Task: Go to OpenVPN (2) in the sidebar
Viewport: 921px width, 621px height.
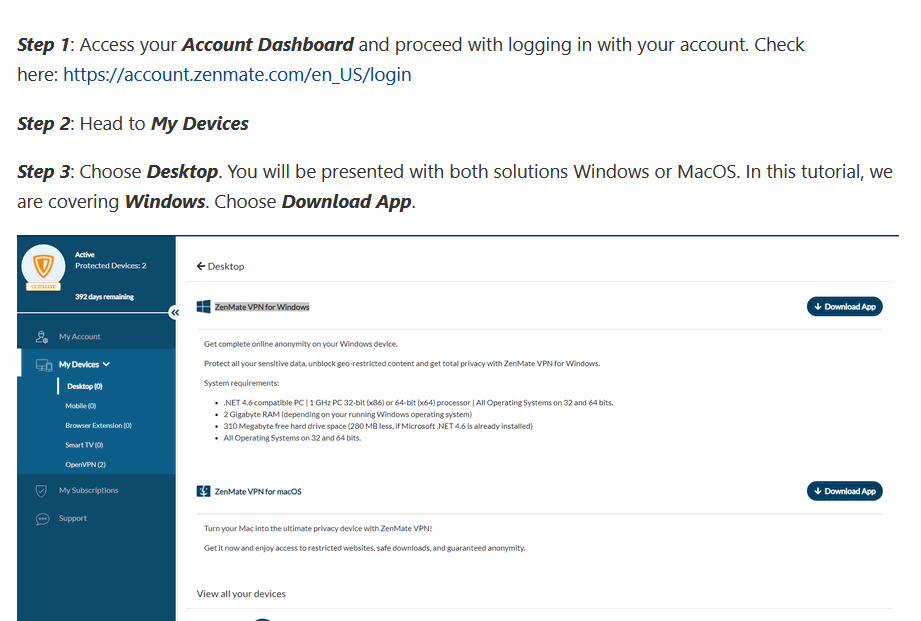Action: pyautogui.click(x=85, y=465)
